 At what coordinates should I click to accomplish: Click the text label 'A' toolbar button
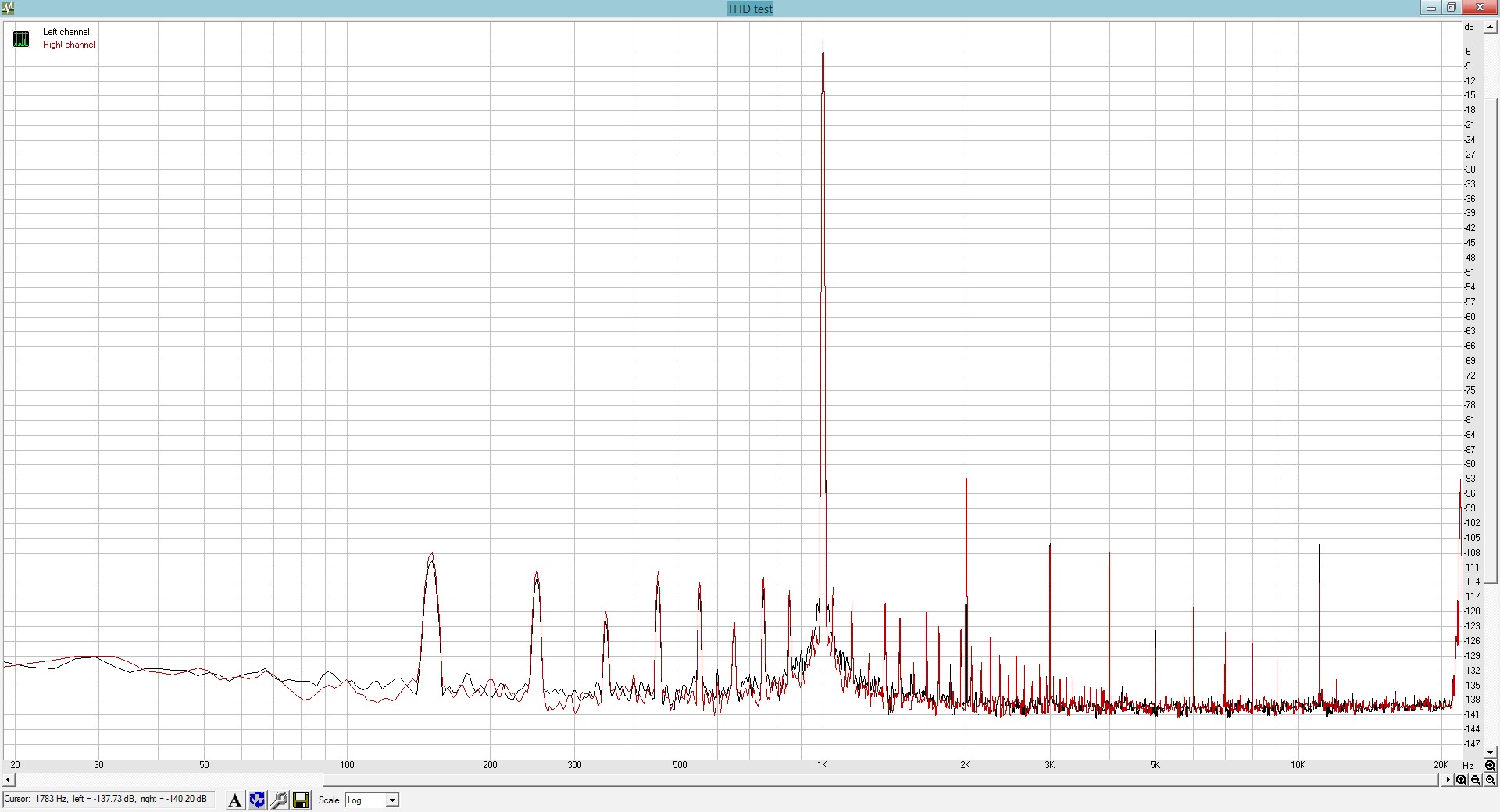pyautogui.click(x=234, y=800)
